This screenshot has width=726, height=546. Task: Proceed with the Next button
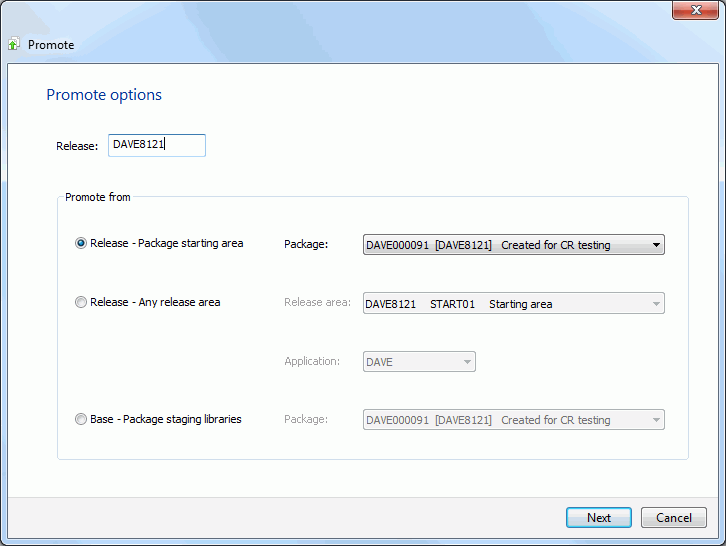tap(599, 517)
